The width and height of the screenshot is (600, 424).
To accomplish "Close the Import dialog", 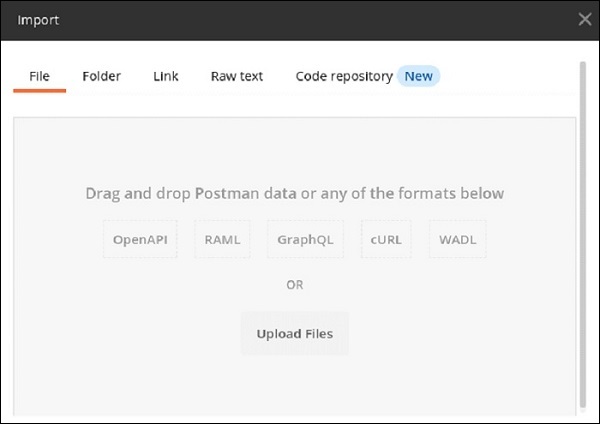I will click(x=584, y=19).
